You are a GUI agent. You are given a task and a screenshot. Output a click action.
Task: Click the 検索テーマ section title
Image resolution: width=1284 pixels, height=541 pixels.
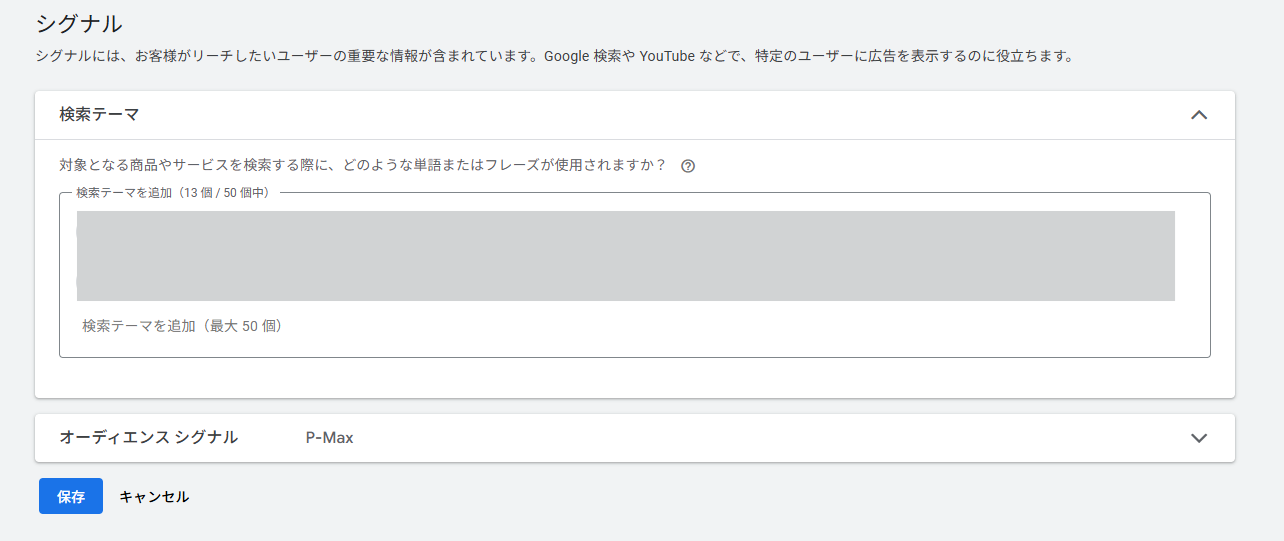[99, 115]
